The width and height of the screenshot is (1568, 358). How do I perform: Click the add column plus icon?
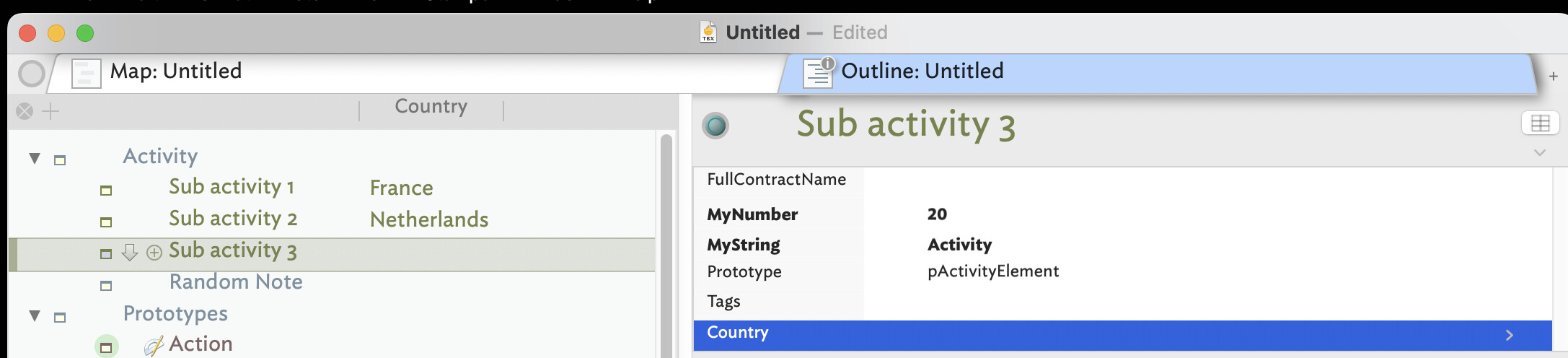pos(51,111)
